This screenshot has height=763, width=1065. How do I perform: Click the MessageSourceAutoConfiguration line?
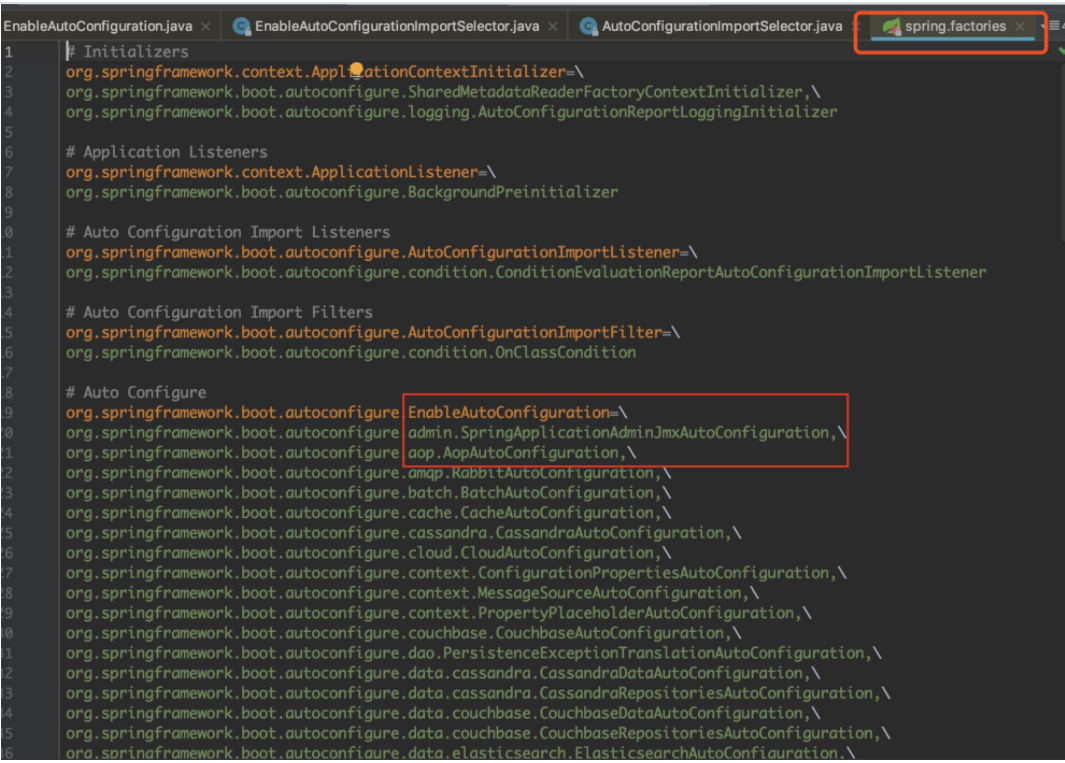point(412,593)
